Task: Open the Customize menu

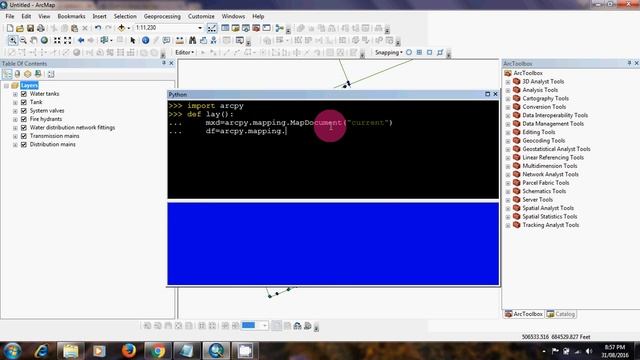Action: point(201,16)
